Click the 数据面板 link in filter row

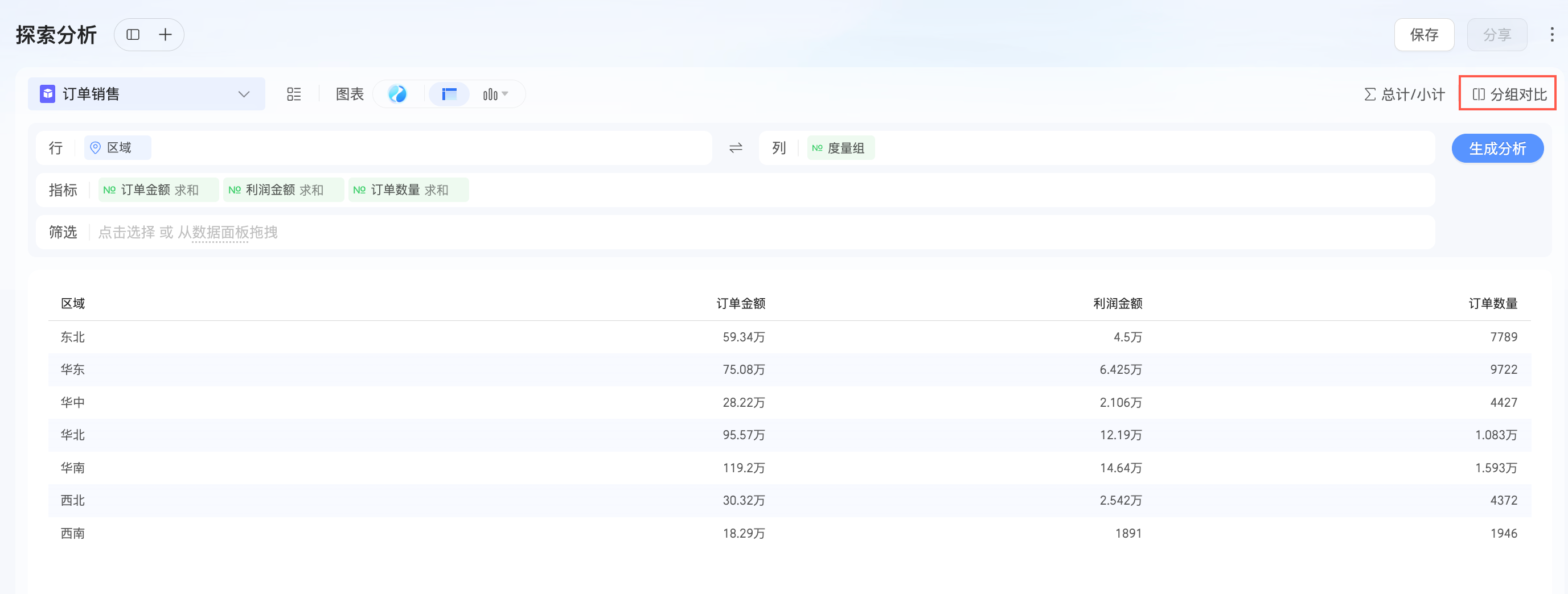(x=220, y=232)
